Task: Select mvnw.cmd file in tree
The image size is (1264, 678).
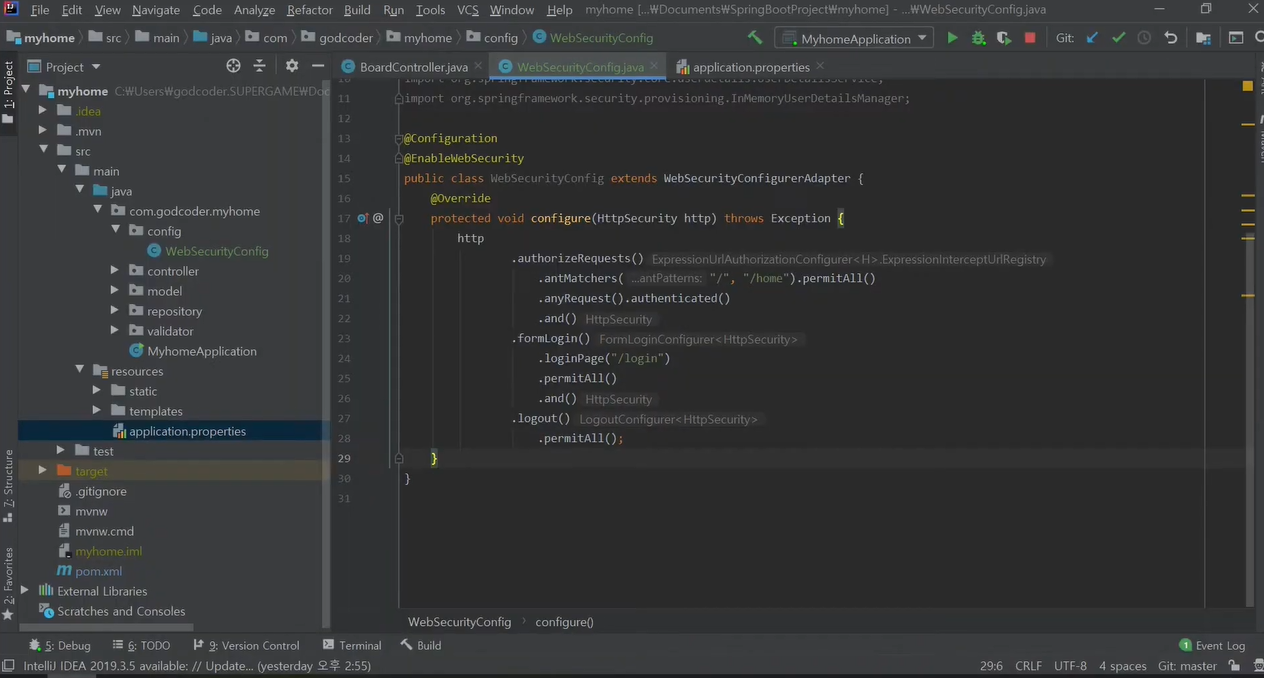Action: tap(104, 531)
